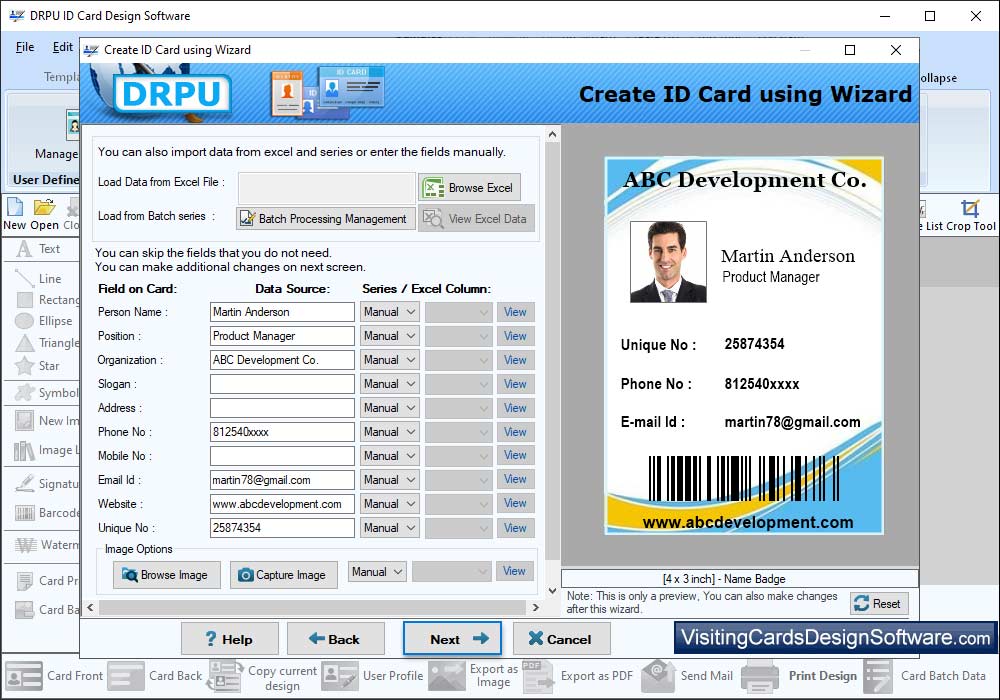Click Browse Image button
The width and height of the screenshot is (1000, 700).
[166, 575]
